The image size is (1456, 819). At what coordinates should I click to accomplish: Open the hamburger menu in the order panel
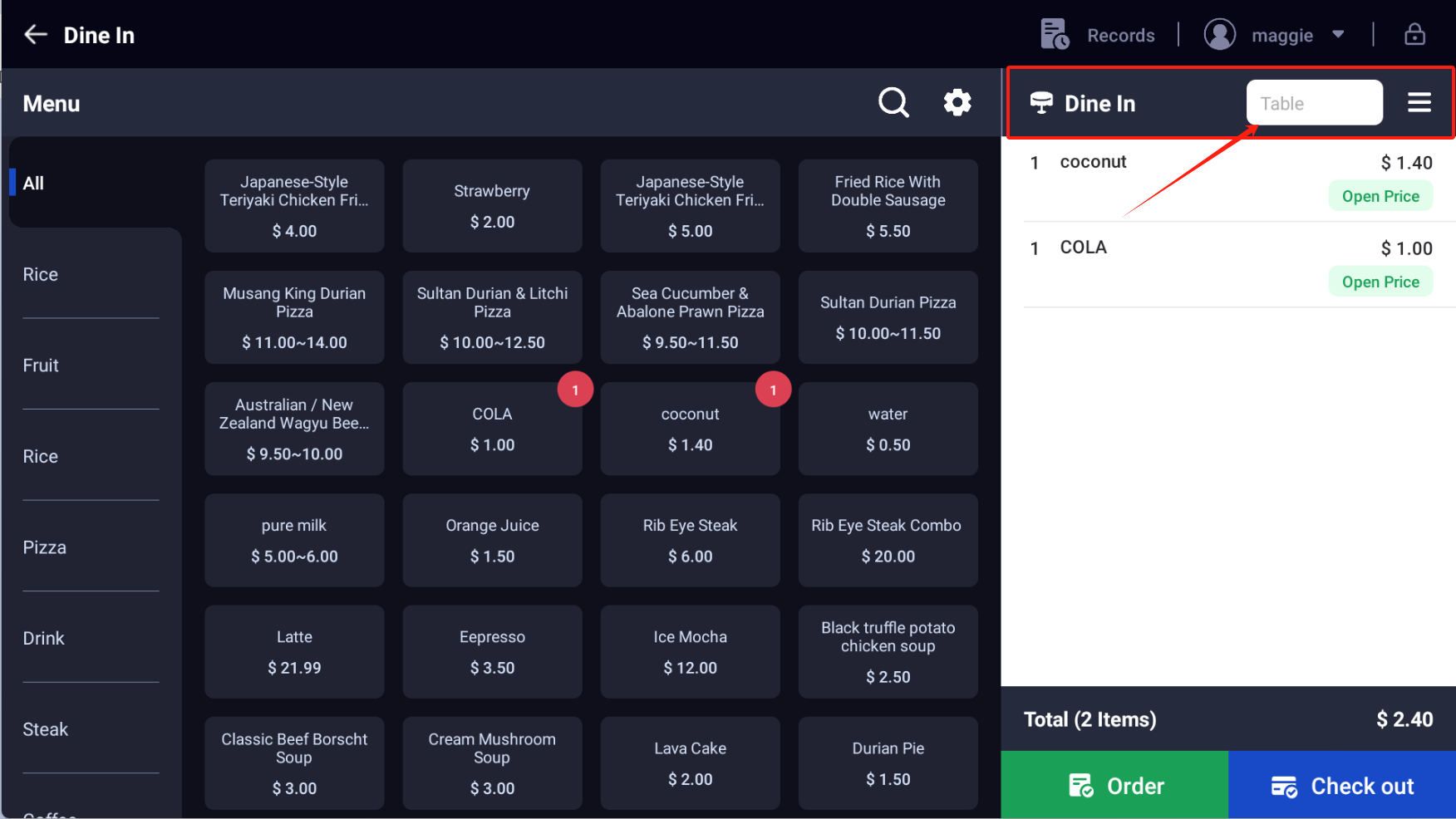[x=1419, y=102]
